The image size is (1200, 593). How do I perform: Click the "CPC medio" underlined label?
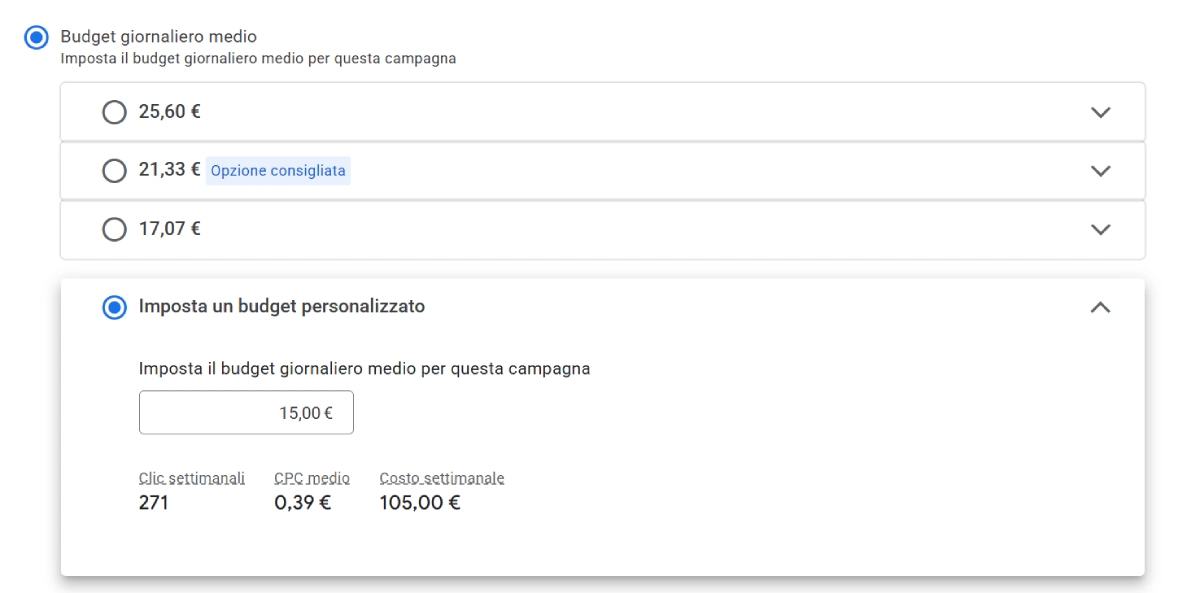[x=310, y=477]
